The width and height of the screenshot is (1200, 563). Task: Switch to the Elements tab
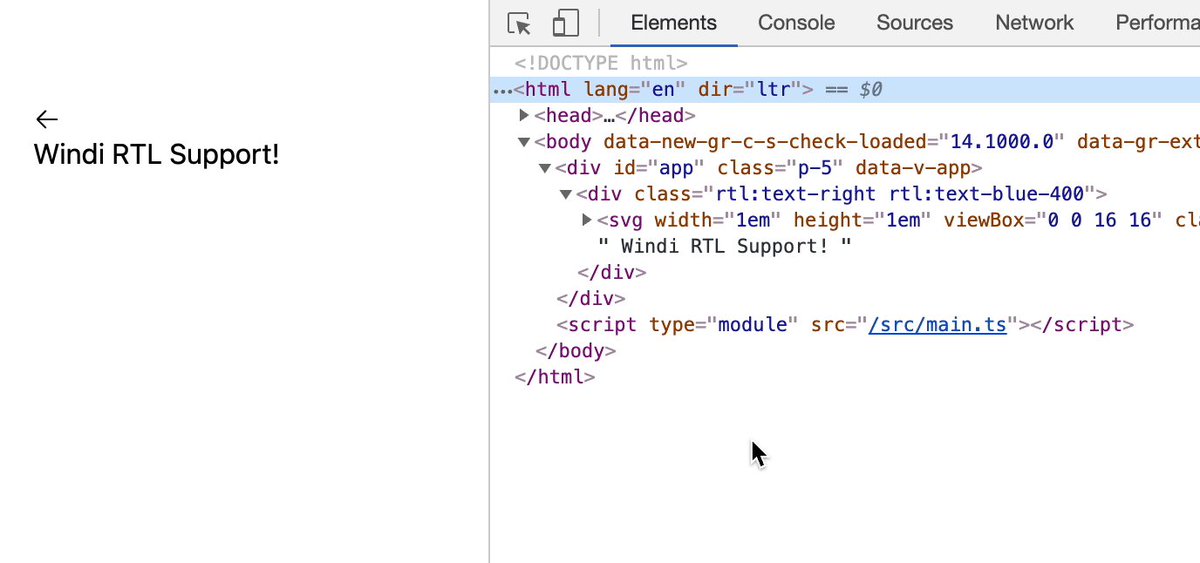pos(674,23)
